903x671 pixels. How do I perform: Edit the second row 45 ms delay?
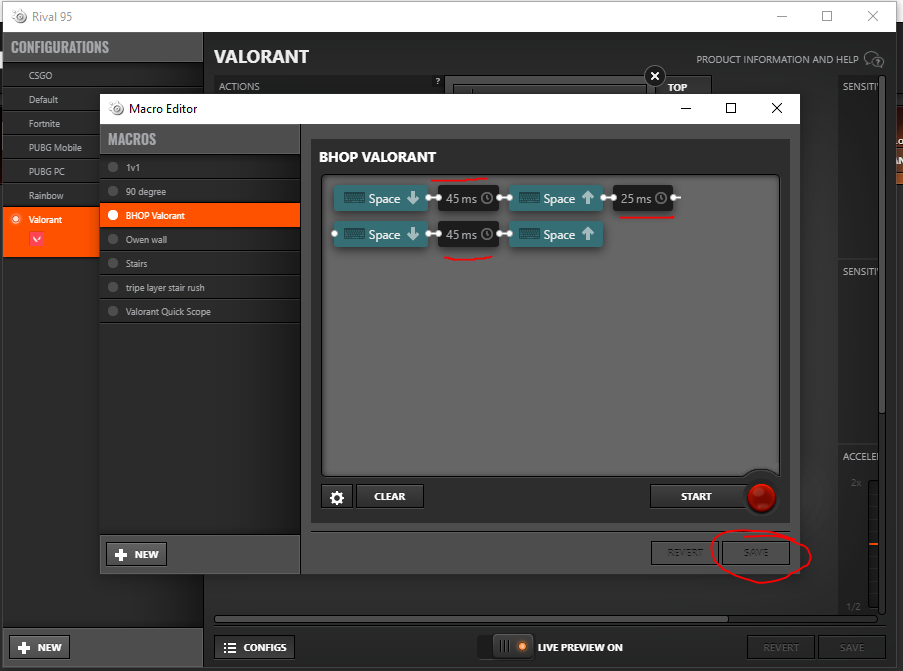click(x=468, y=234)
